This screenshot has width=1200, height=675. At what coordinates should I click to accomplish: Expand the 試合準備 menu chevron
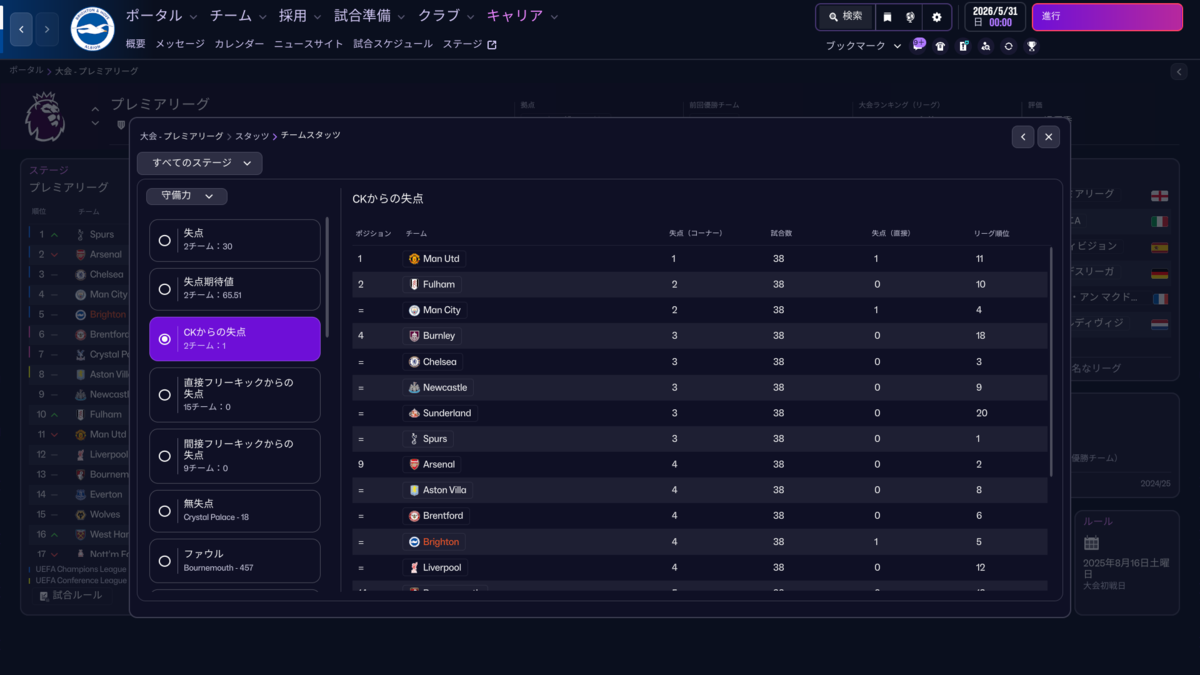click(400, 17)
